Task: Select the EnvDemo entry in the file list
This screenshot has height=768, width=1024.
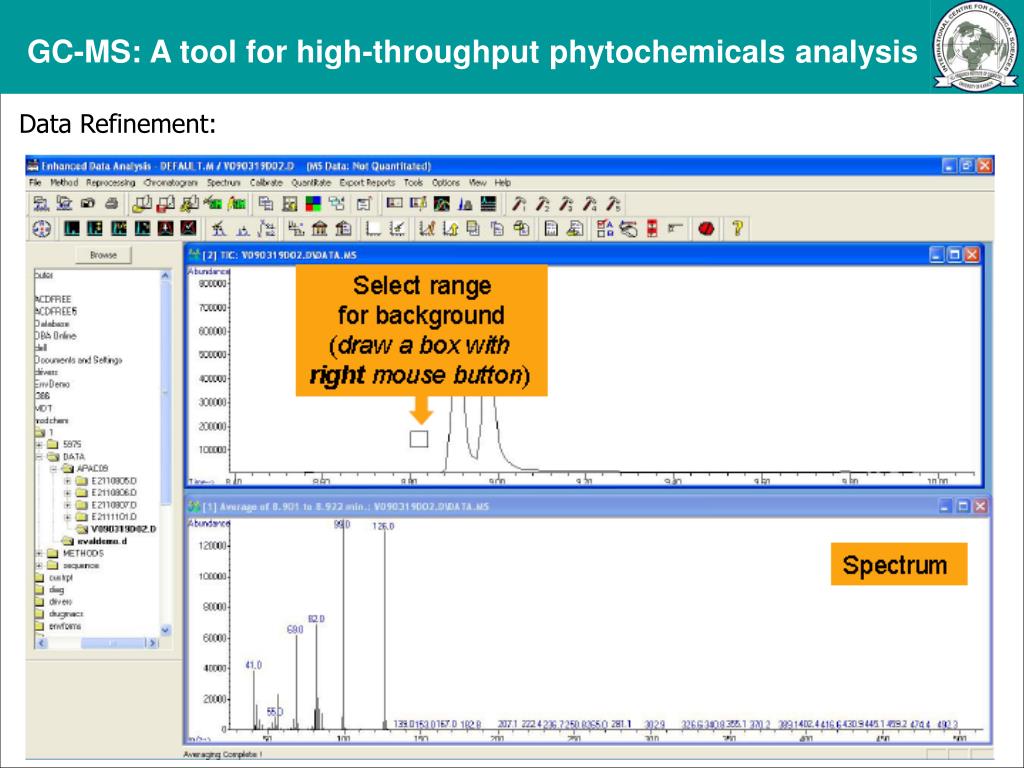Action: click(x=52, y=384)
